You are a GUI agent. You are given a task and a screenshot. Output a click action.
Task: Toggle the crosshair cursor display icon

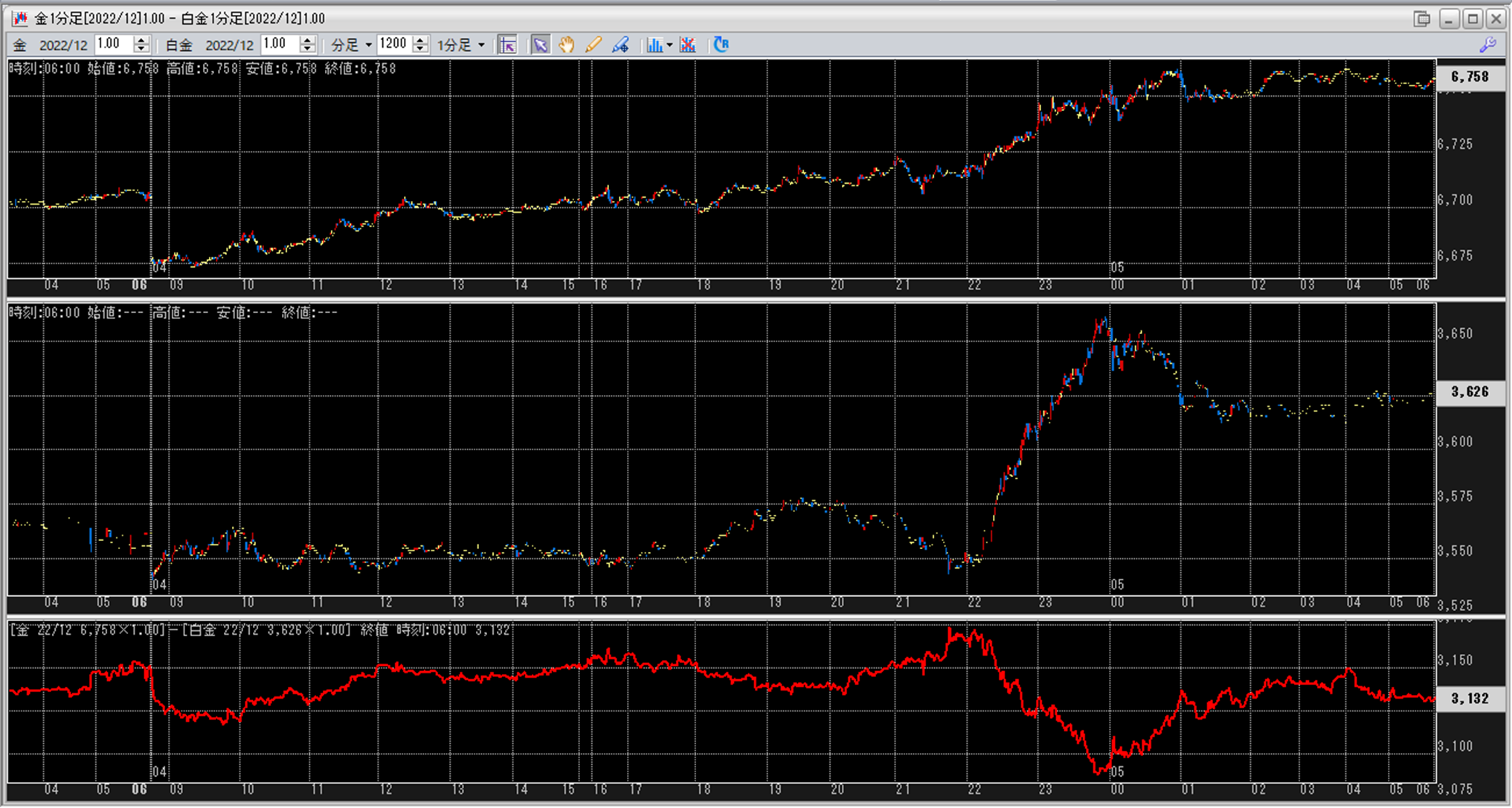[x=507, y=45]
